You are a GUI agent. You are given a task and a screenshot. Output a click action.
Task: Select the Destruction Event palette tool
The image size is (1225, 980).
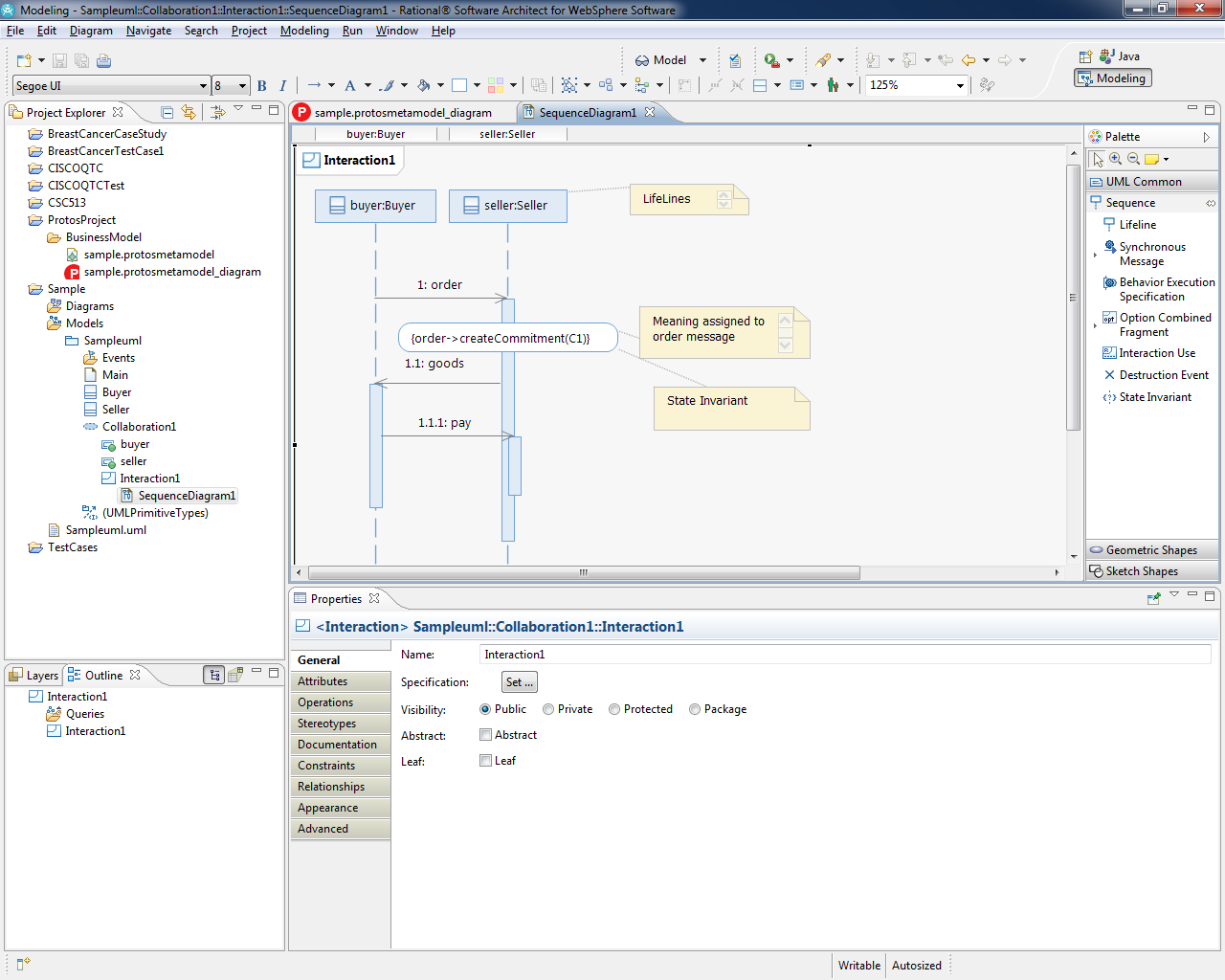1156,375
